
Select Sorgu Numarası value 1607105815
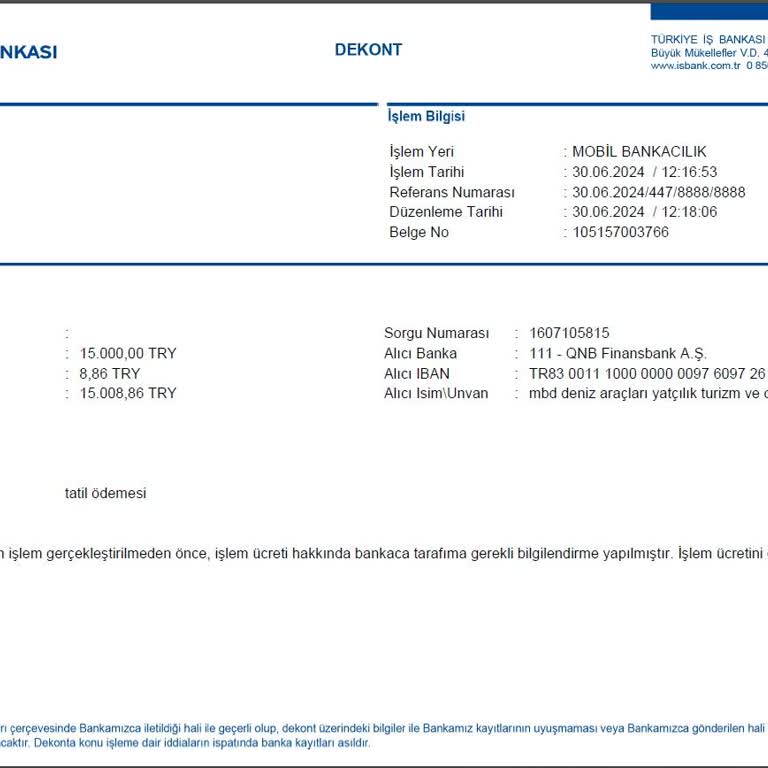(x=569, y=333)
